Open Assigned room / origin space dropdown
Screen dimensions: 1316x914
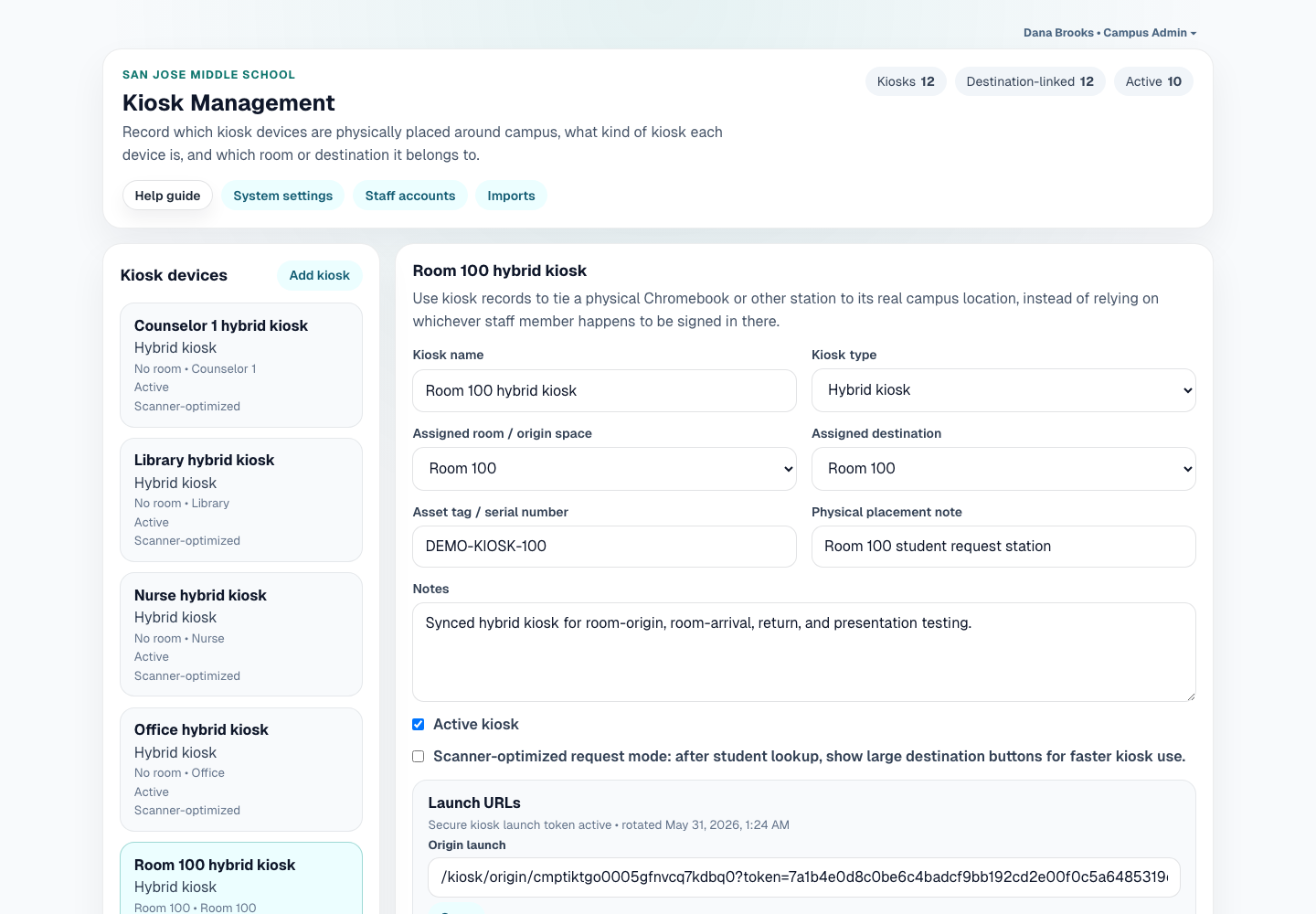point(604,469)
